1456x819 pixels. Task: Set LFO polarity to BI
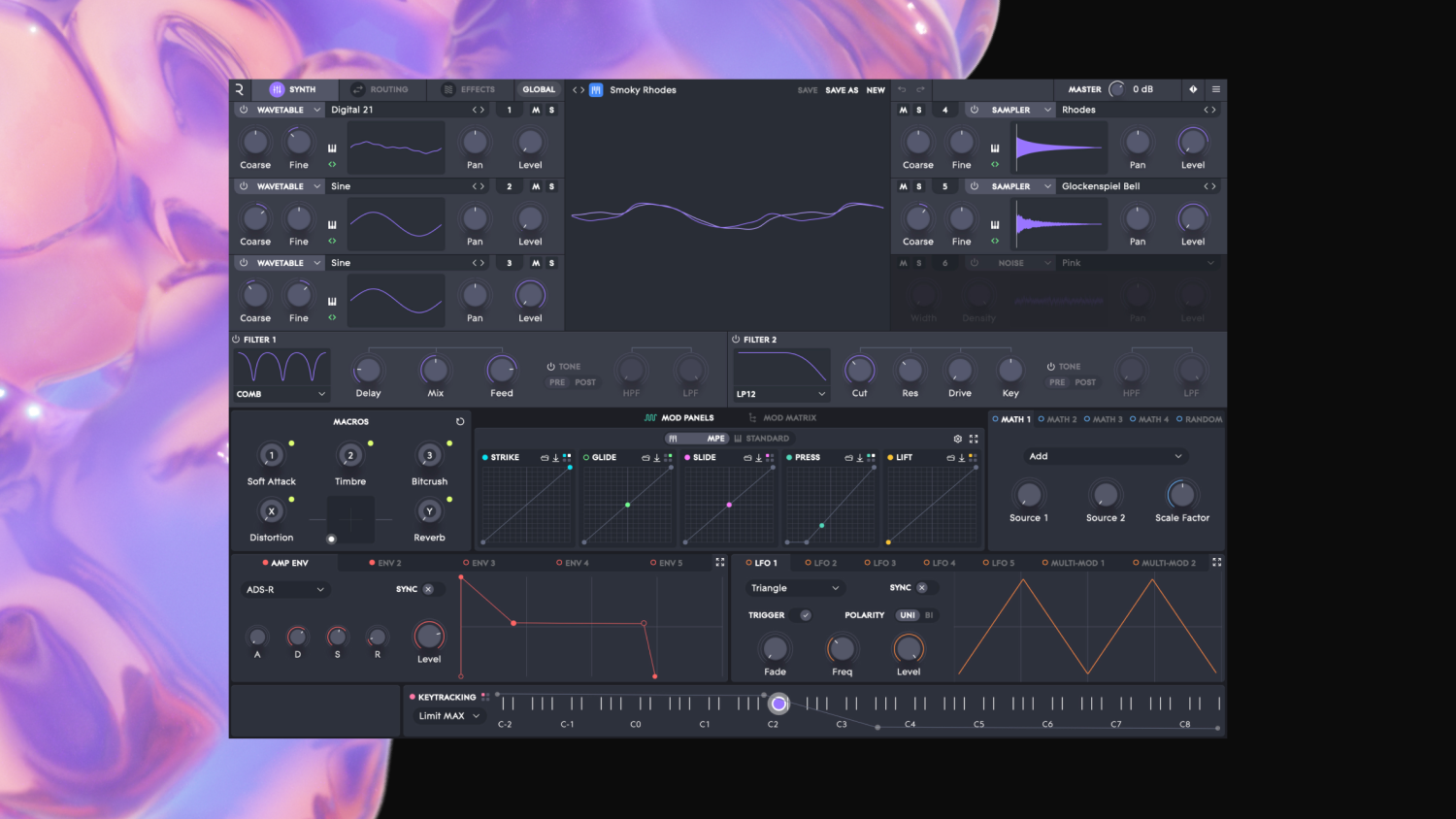[929, 615]
